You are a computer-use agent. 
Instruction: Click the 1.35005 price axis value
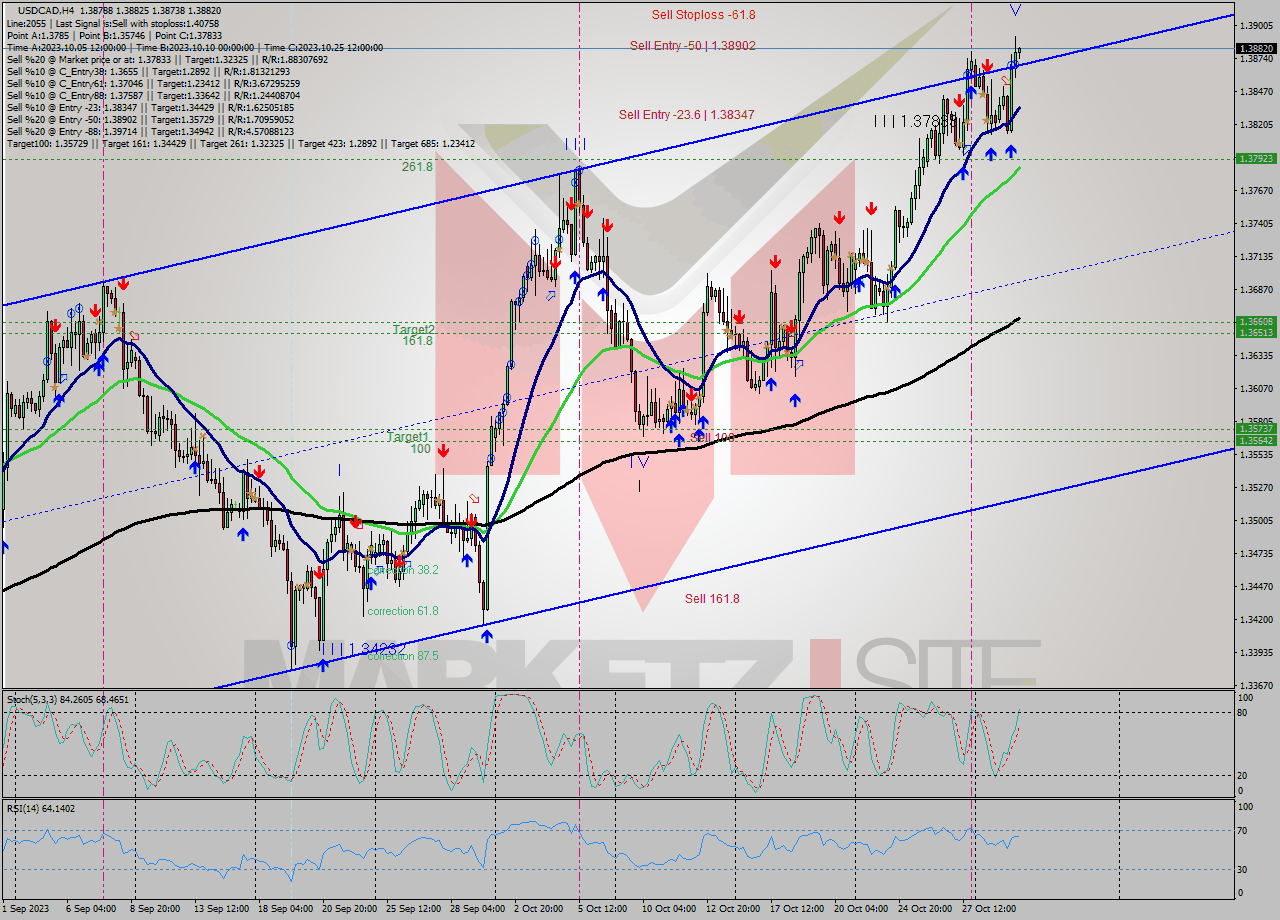point(1257,521)
